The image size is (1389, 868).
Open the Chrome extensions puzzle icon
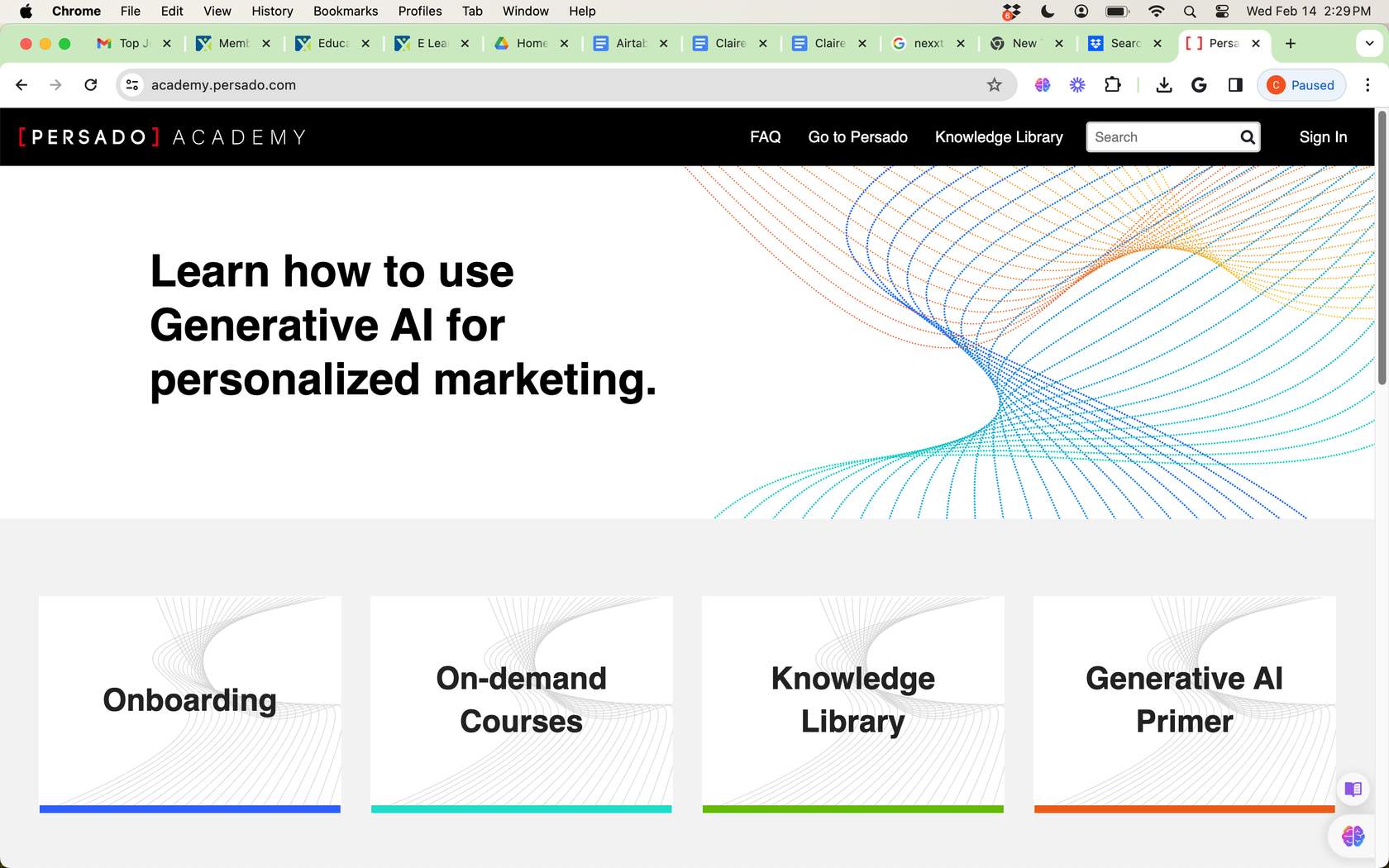pos(1113,85)
